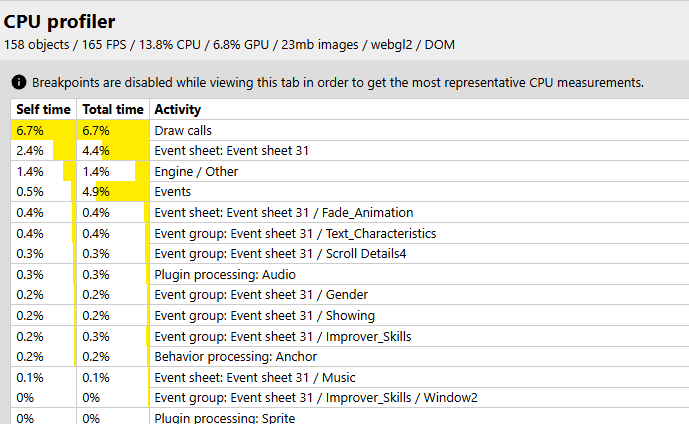Click the Improver_Skills / Window2 row
This screenshot has width=689, height=424.
[350, 398]
